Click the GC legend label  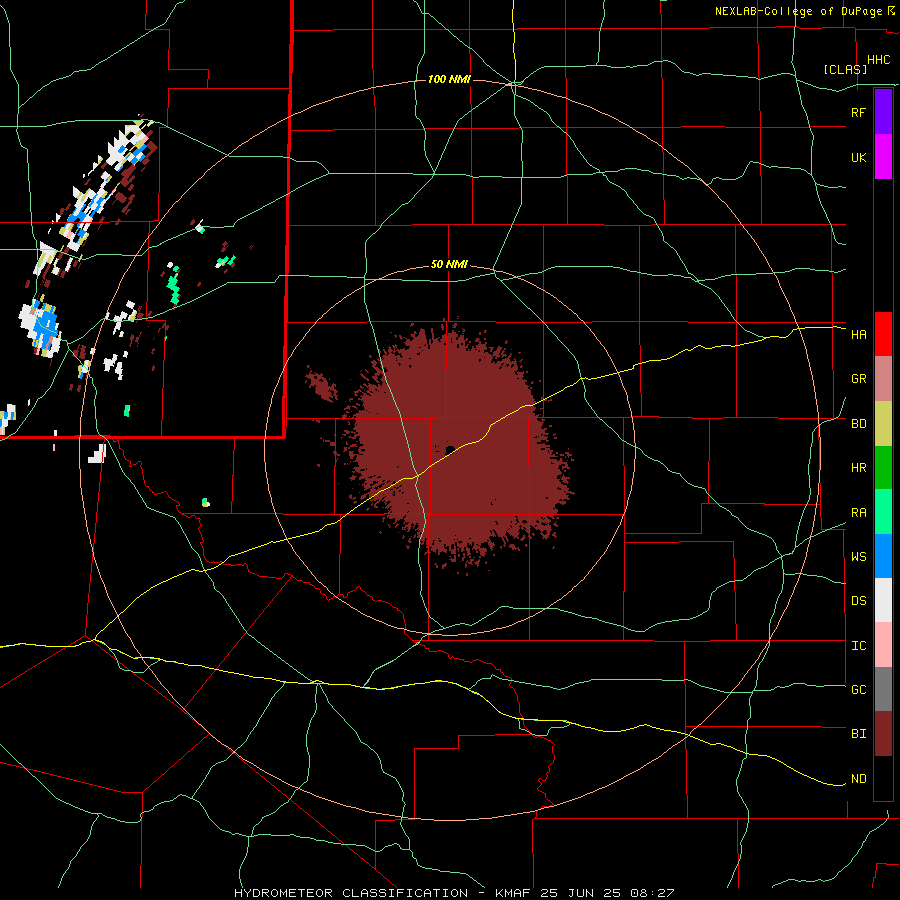(858, 690)
